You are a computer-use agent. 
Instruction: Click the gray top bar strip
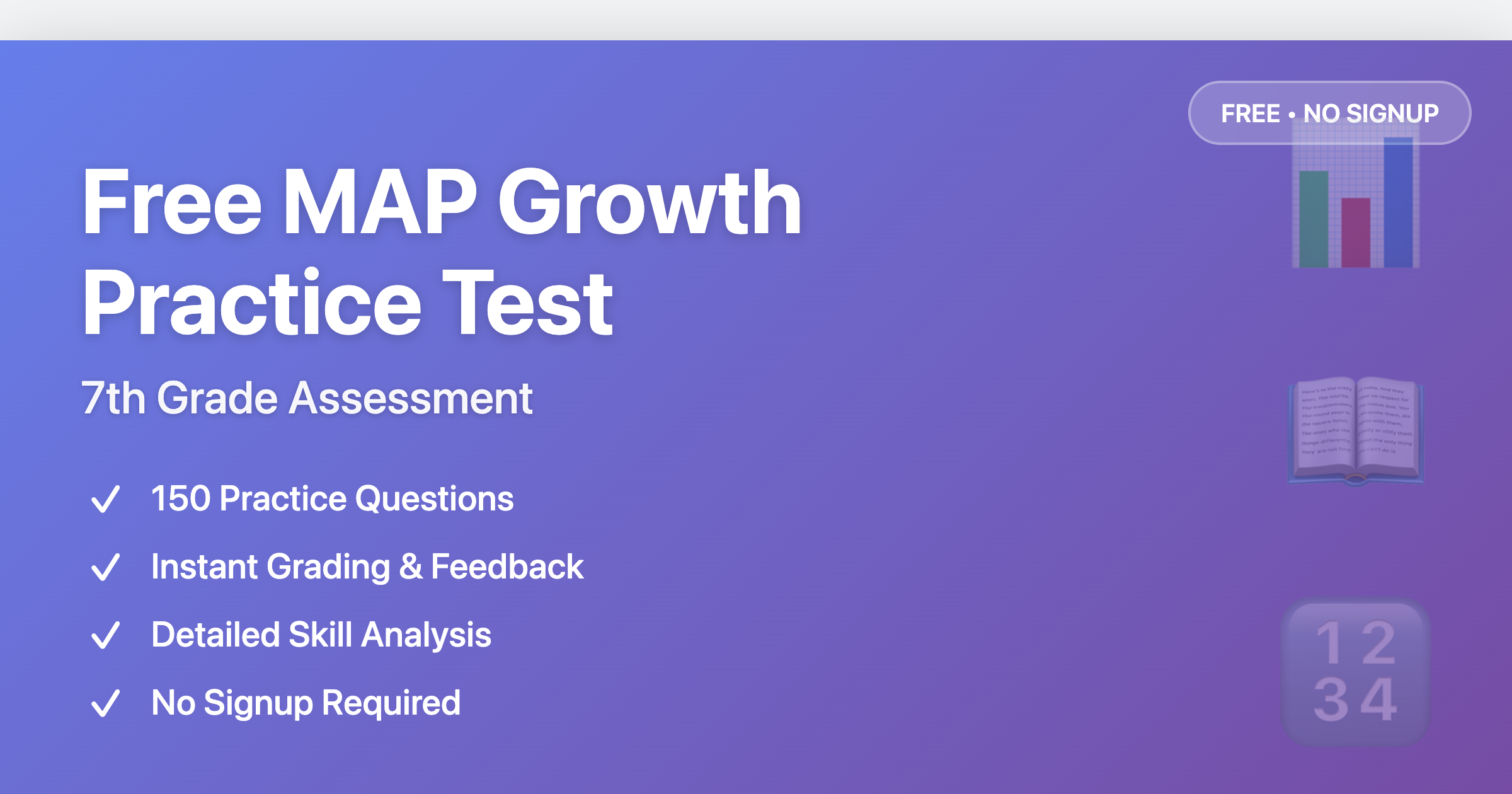pos(756,20)
